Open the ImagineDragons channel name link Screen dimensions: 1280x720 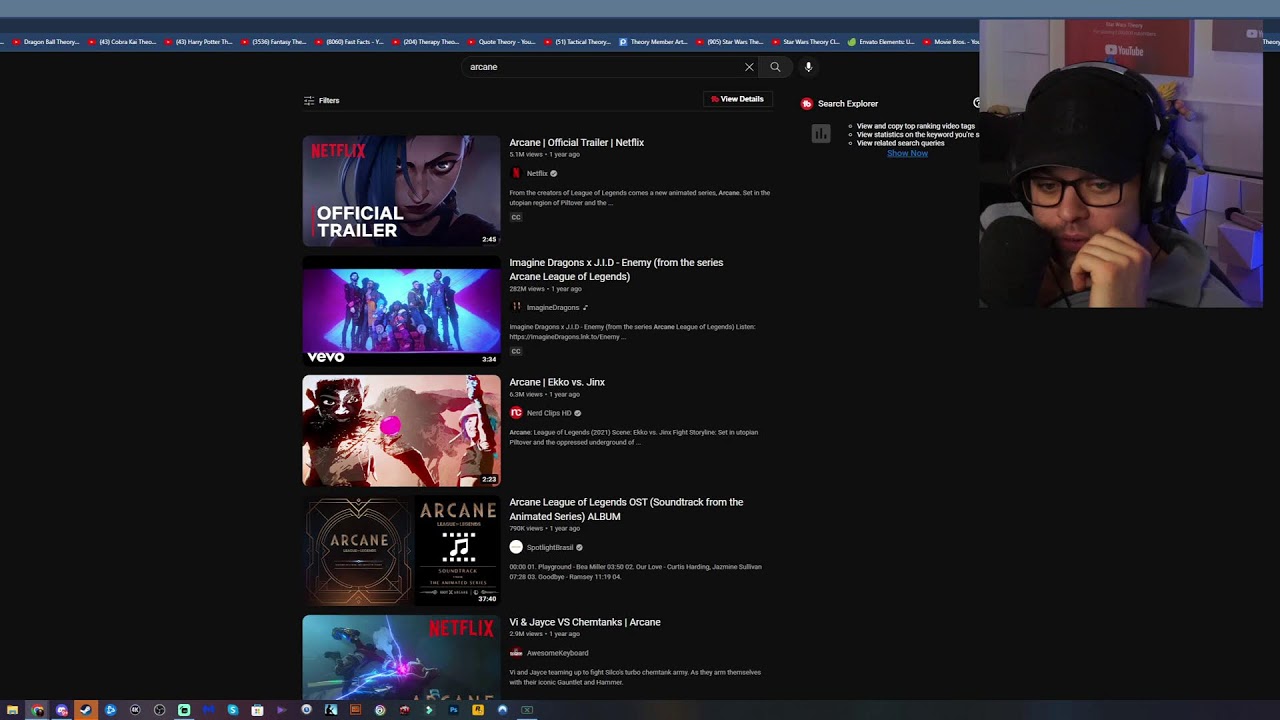point(553,307)
